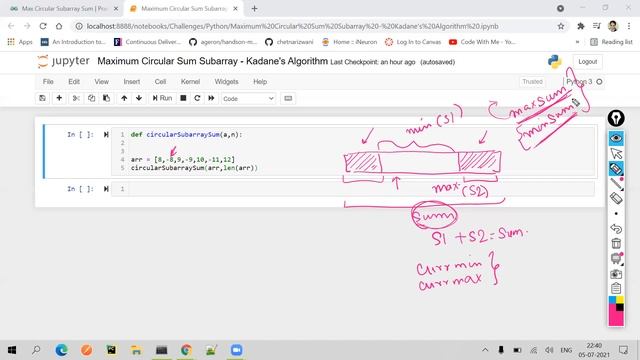Open the whiteboard or blackboard tool

(616, 259)
